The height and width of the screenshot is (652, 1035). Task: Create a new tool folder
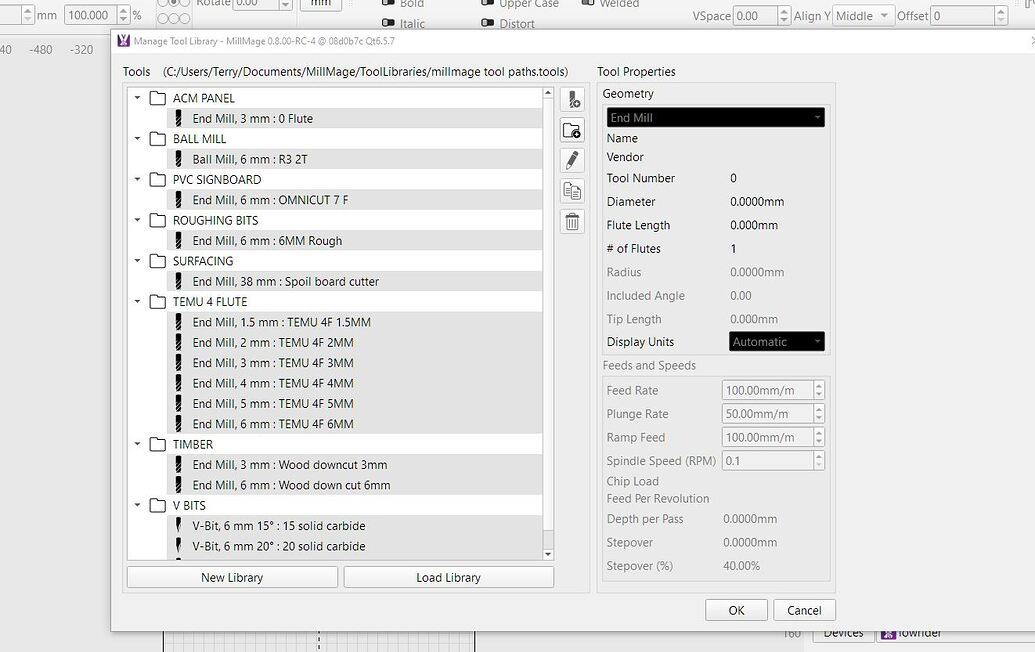coord(572,129)
